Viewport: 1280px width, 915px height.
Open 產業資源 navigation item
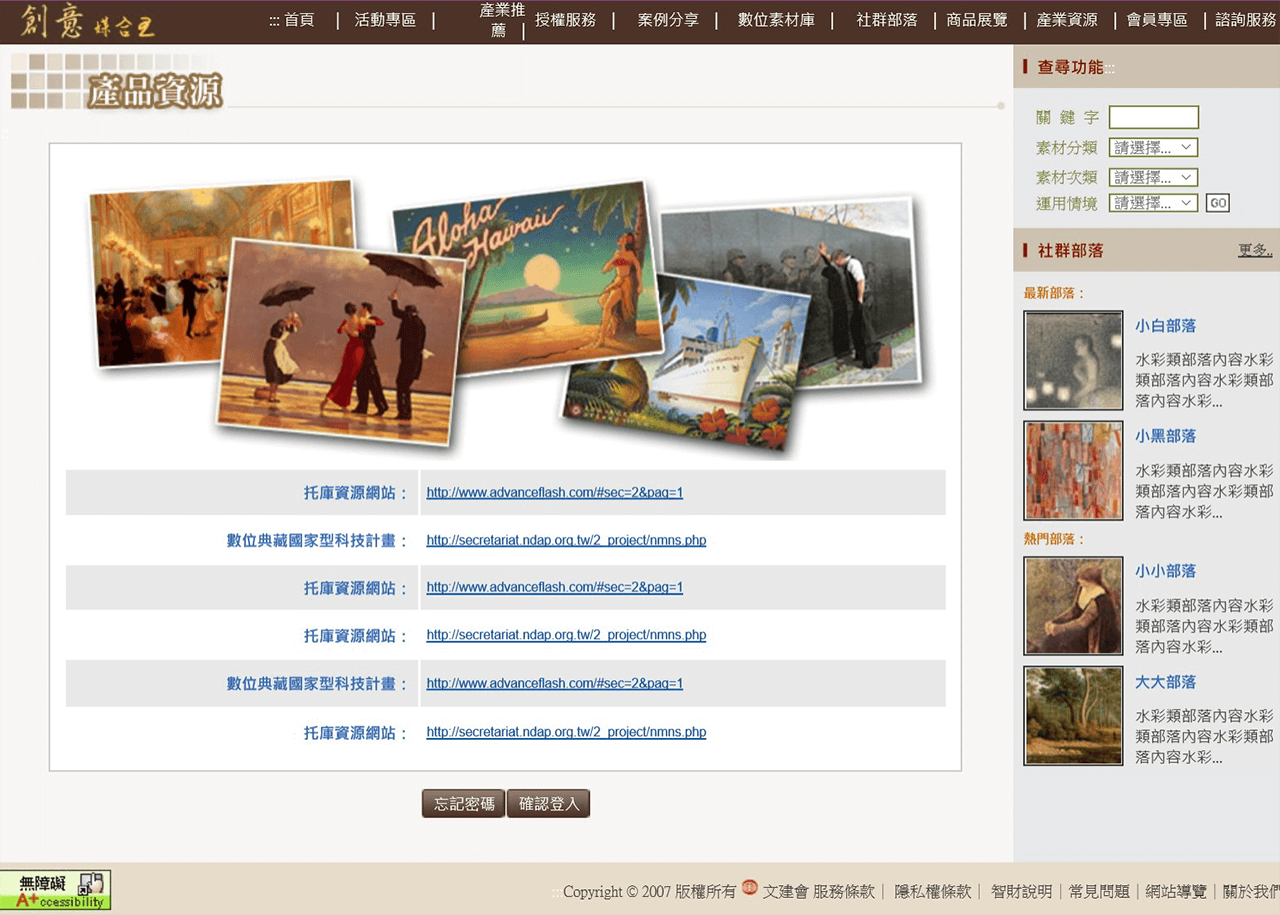1067,20
